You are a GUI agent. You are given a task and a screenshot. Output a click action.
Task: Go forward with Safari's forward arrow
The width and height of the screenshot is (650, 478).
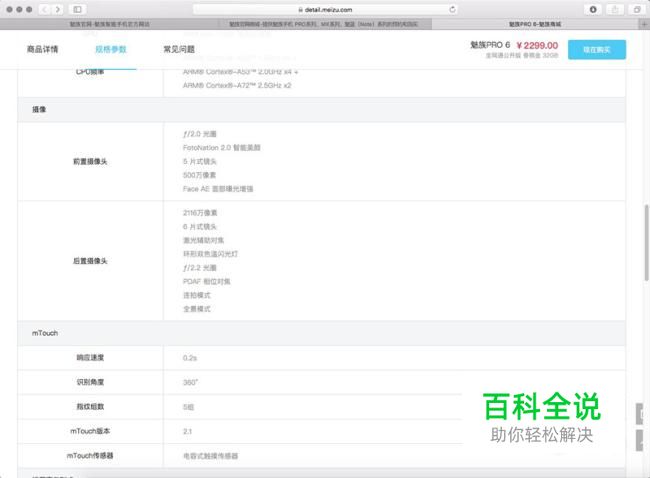coord(58,9)
